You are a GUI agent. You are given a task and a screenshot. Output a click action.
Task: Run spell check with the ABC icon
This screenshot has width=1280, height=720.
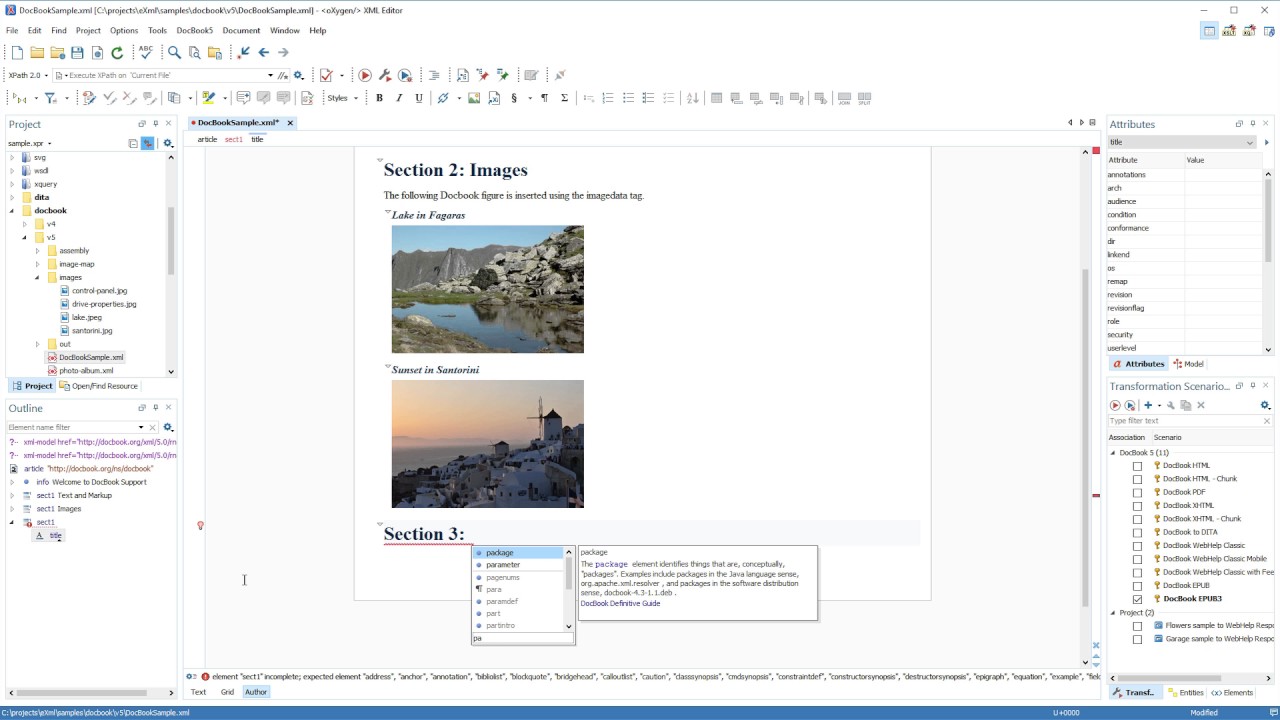point(146,52)
